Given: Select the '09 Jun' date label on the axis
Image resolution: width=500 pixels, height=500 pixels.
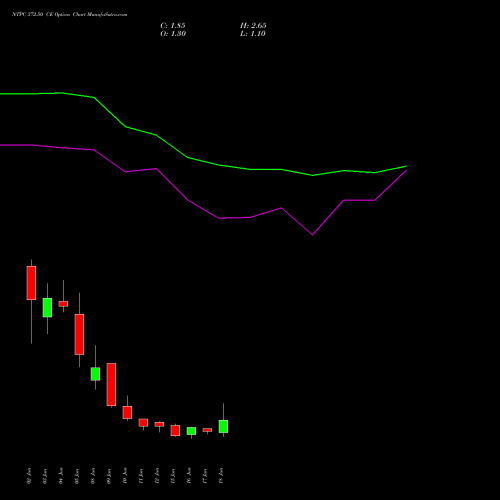Looking at the screenshot, I should (109, 476).
